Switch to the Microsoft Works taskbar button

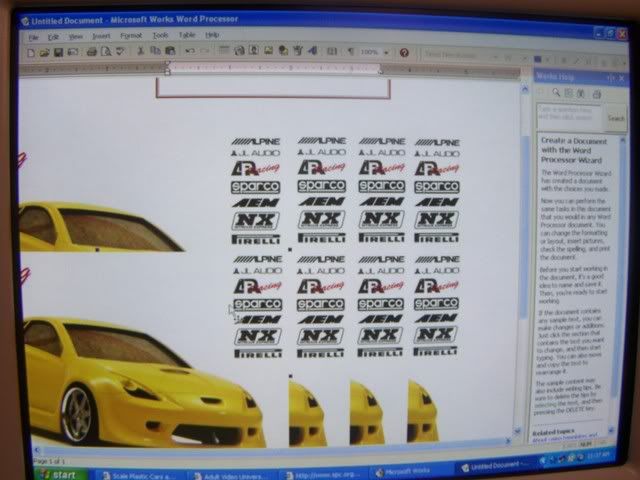tap(408, 472)
